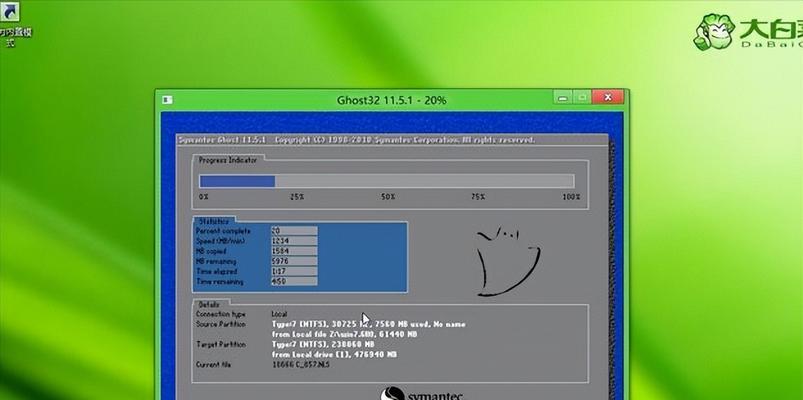Select the Percent complete value 20
Screen dimensions: 803x400
click(294, 231)
